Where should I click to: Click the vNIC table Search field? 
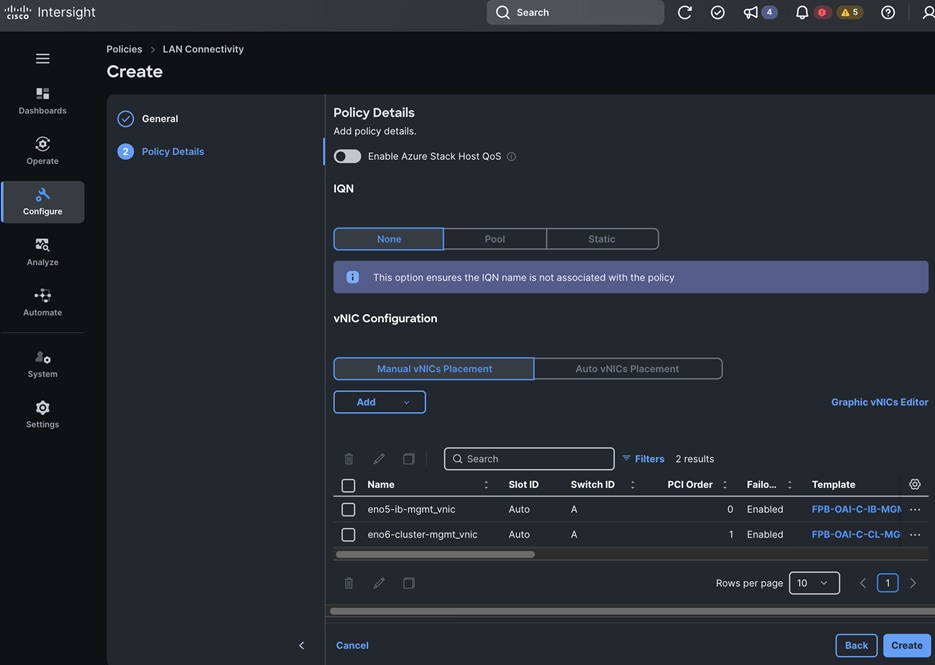click(529, 459)
